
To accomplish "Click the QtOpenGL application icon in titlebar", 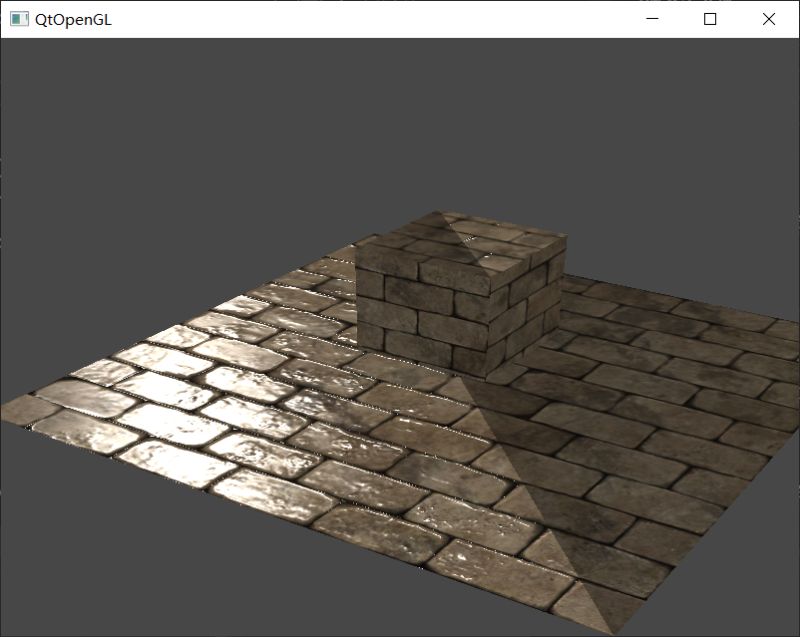I will (17, 16).
